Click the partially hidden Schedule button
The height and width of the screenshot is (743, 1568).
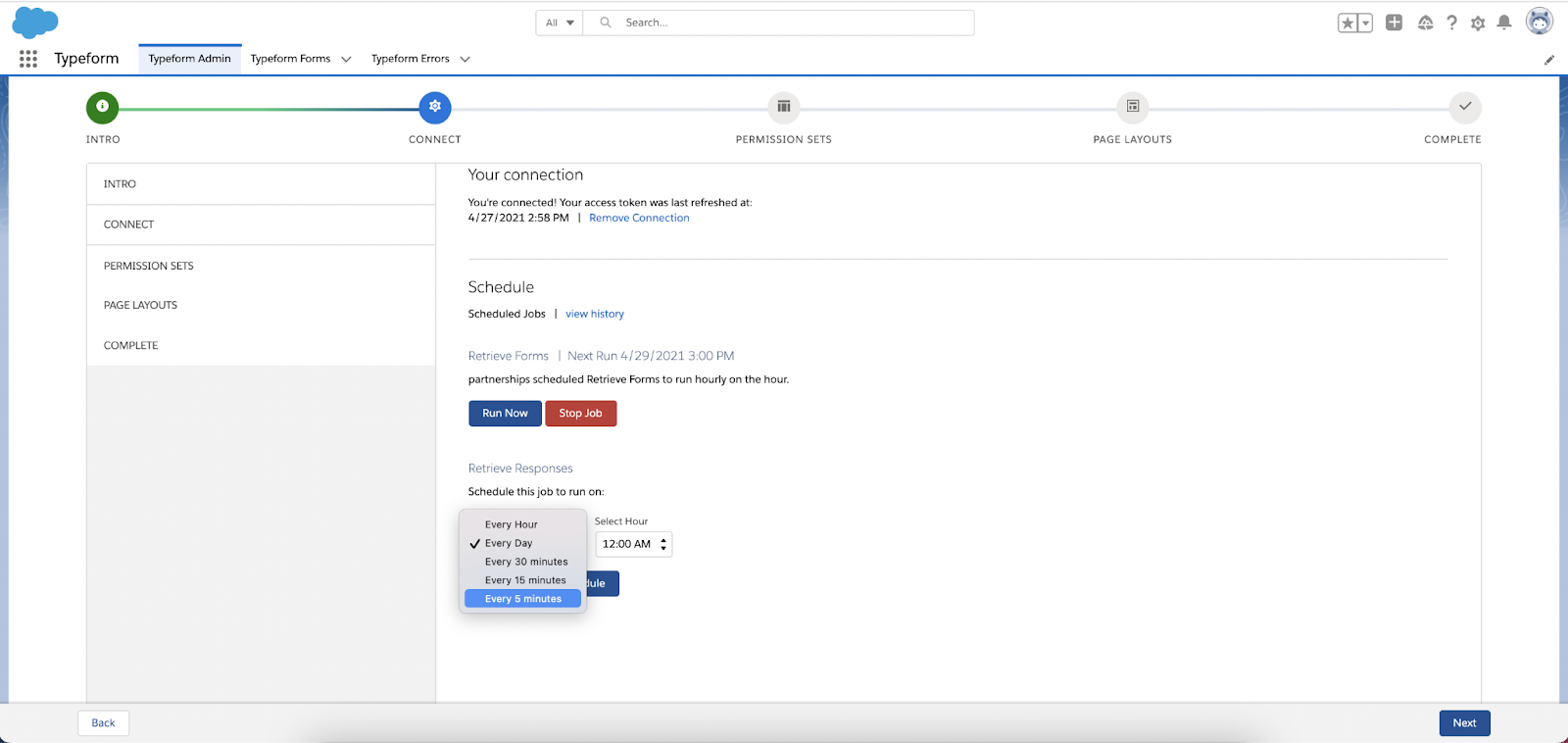pos(602,583)
